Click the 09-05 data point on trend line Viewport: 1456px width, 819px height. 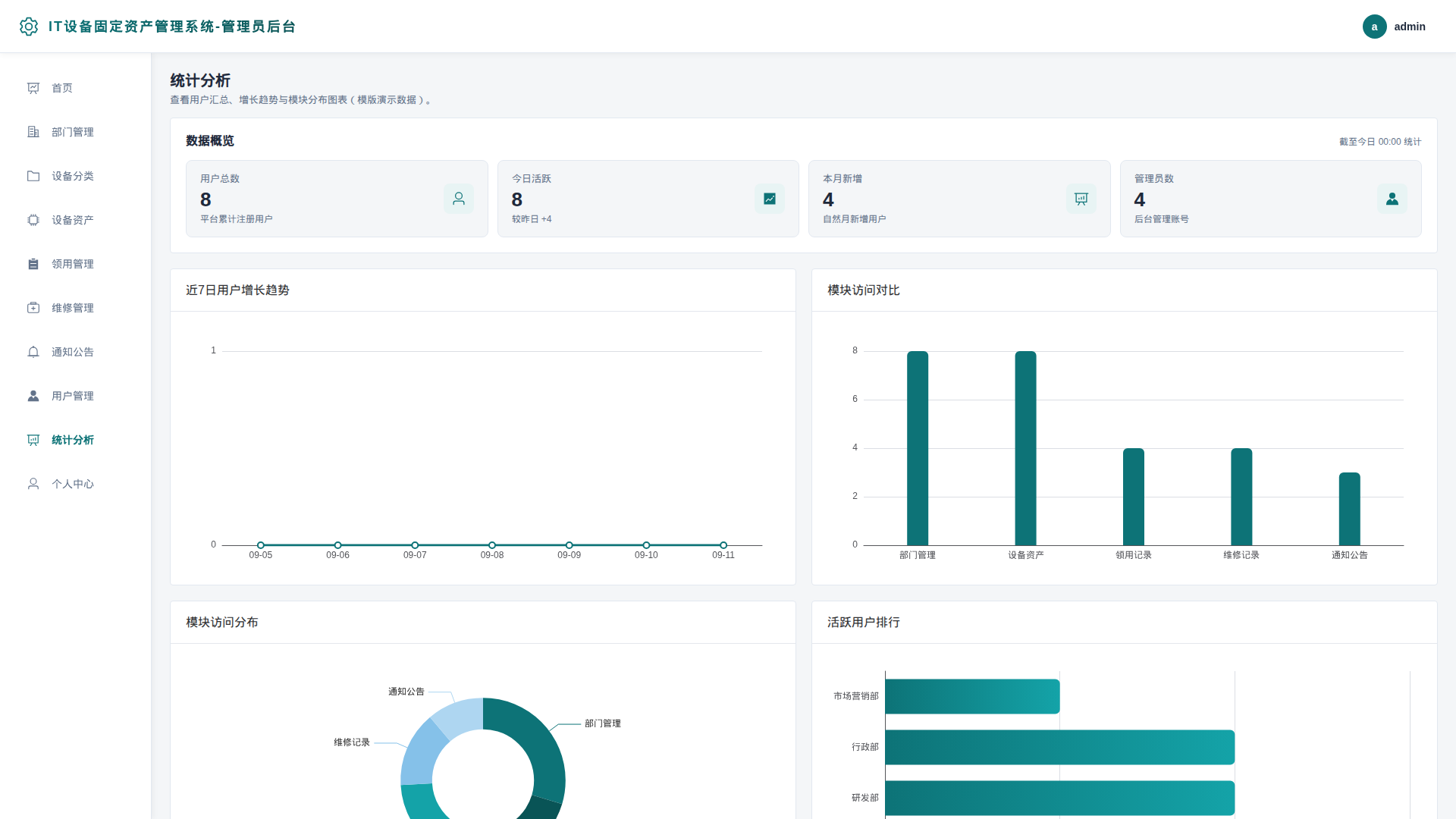coord(261,545)
